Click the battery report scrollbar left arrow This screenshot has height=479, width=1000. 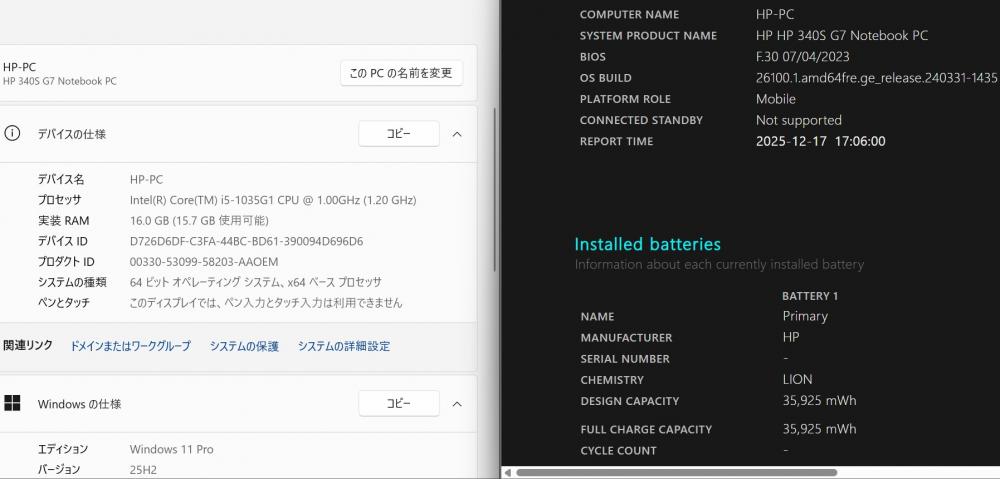[508, 473]
